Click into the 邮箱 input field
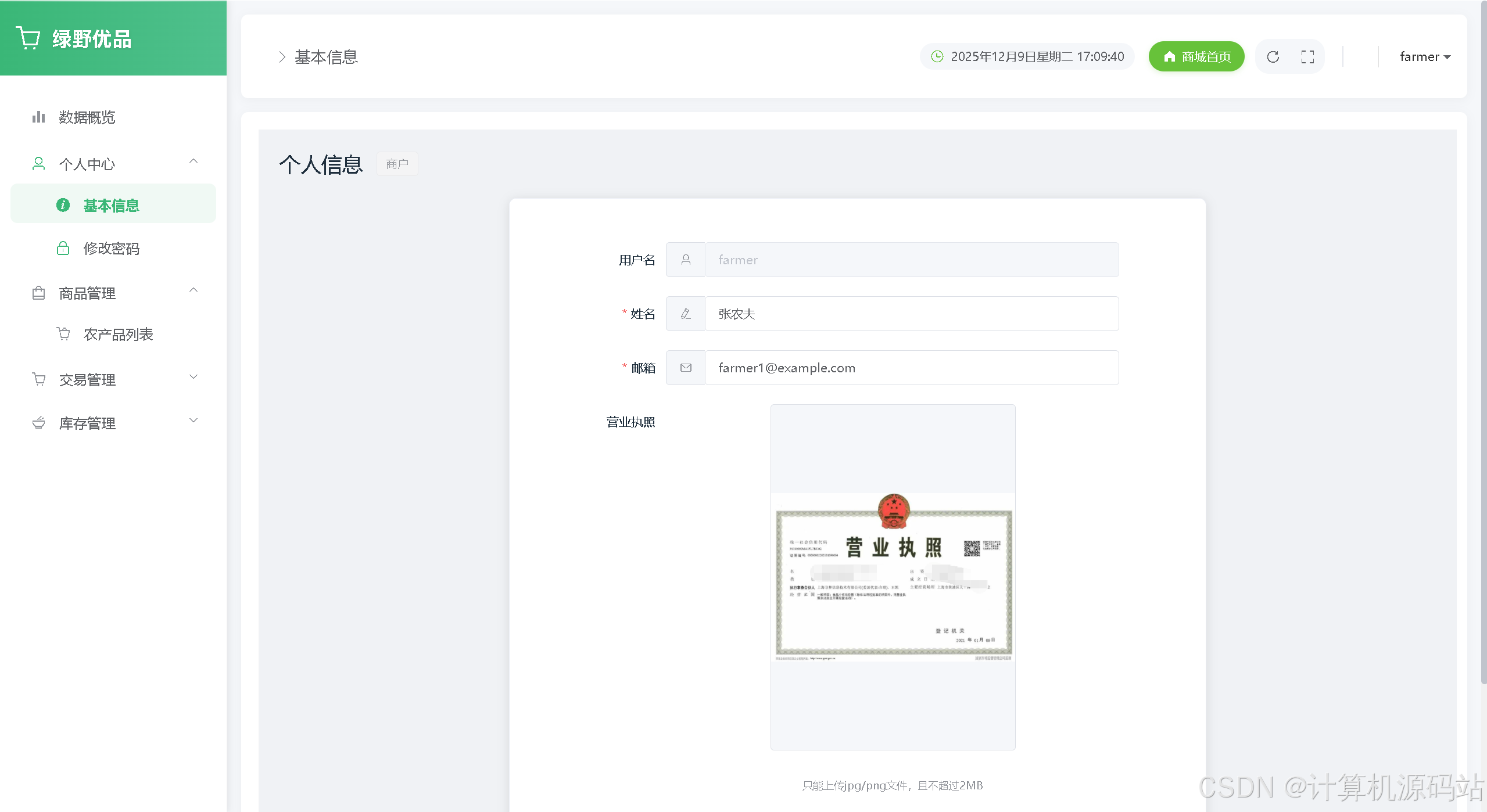 coord(911,368)
